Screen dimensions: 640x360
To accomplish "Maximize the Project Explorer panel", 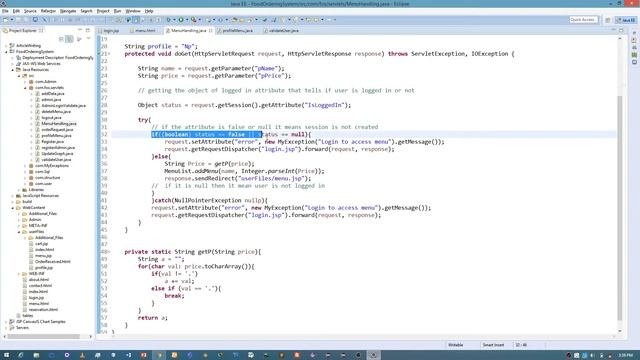I will click(88, 30).
